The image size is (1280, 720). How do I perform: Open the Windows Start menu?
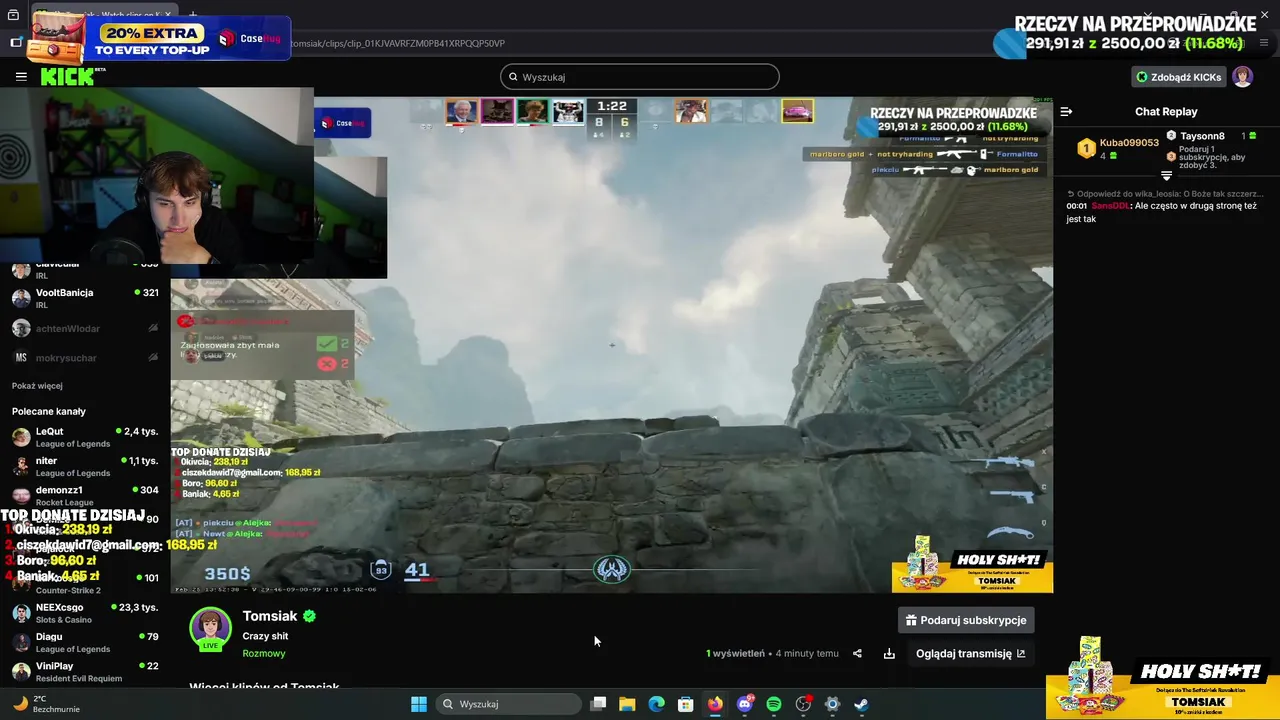pyautogui.click(x=419, y=704)
